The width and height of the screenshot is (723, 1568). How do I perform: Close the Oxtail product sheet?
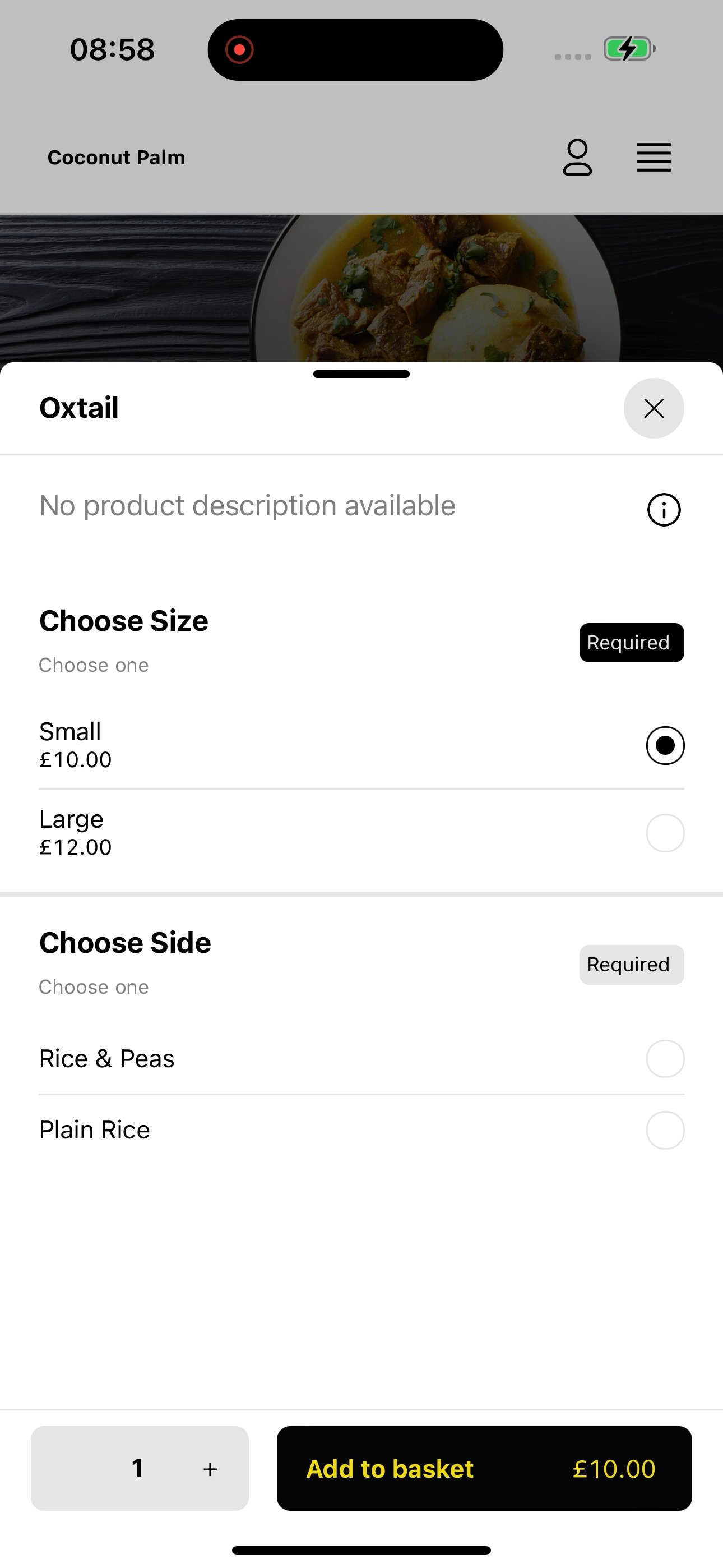(x=654, y=408)
